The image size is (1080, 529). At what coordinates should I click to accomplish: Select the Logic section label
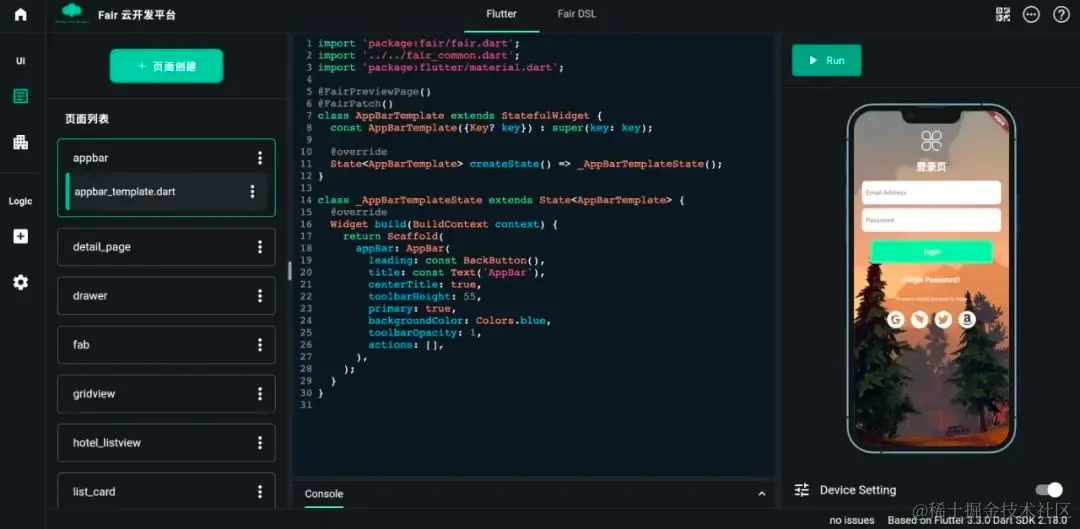click(x=21, y=201)
